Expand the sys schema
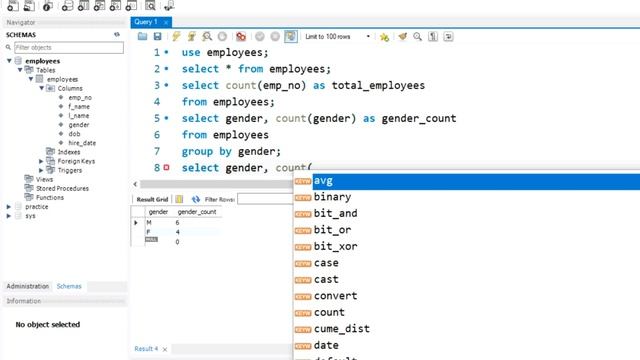 (x=9, y=216)
